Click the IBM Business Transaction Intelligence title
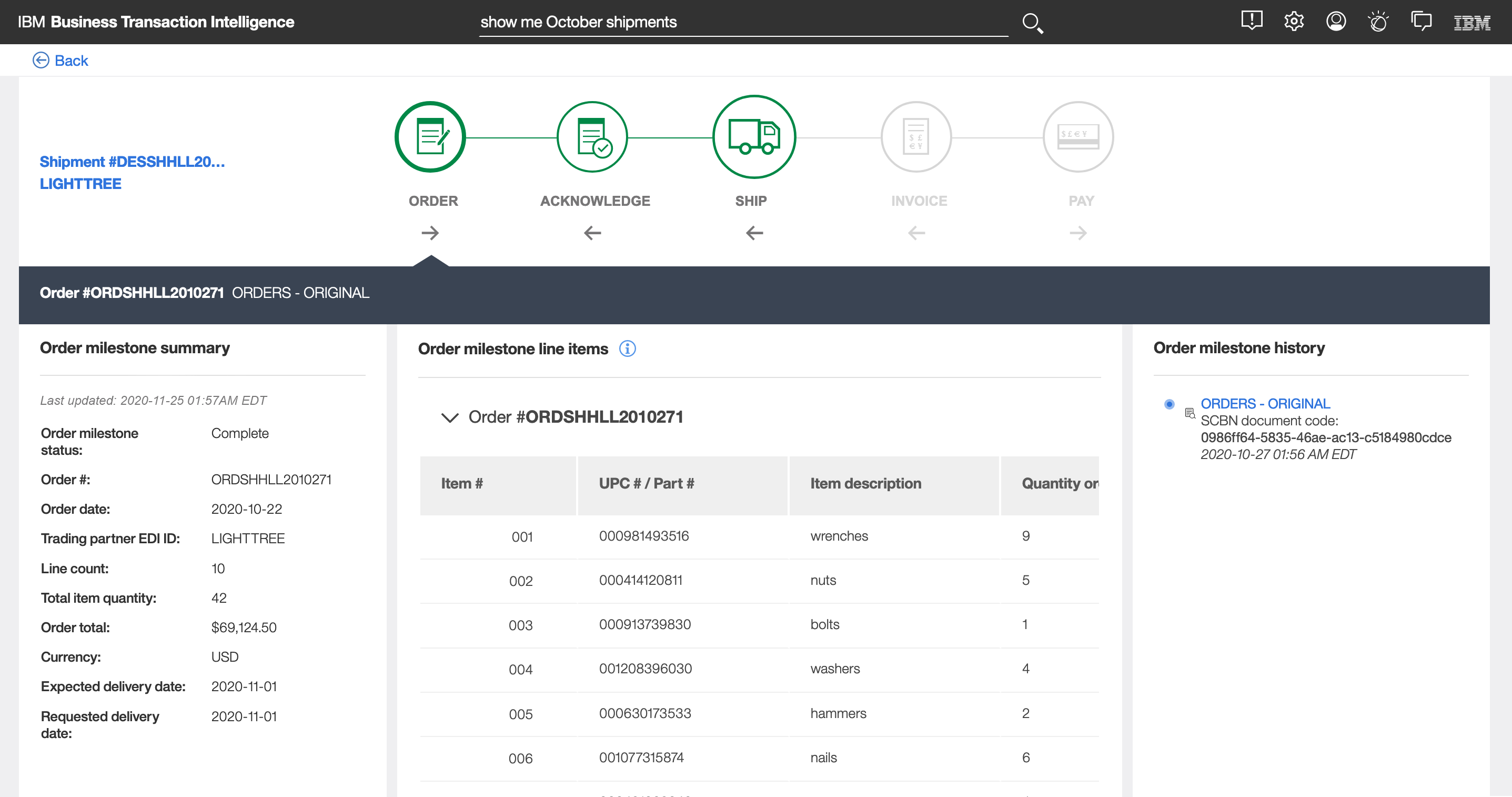 pyautogui.click(x=156, y=22)
